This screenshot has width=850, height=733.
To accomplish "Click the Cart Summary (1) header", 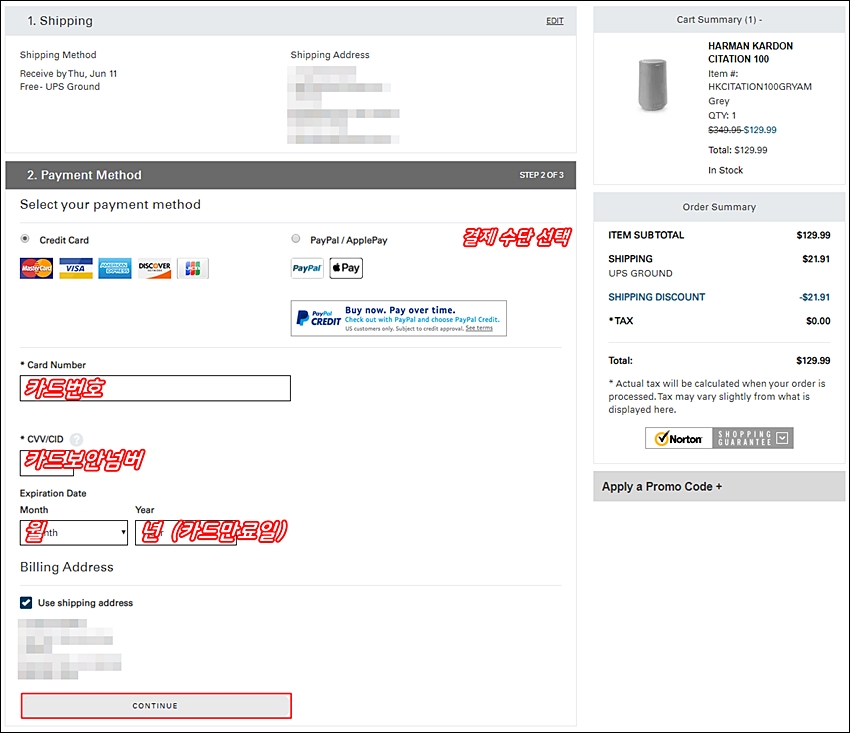I will (x=719, y=20).
